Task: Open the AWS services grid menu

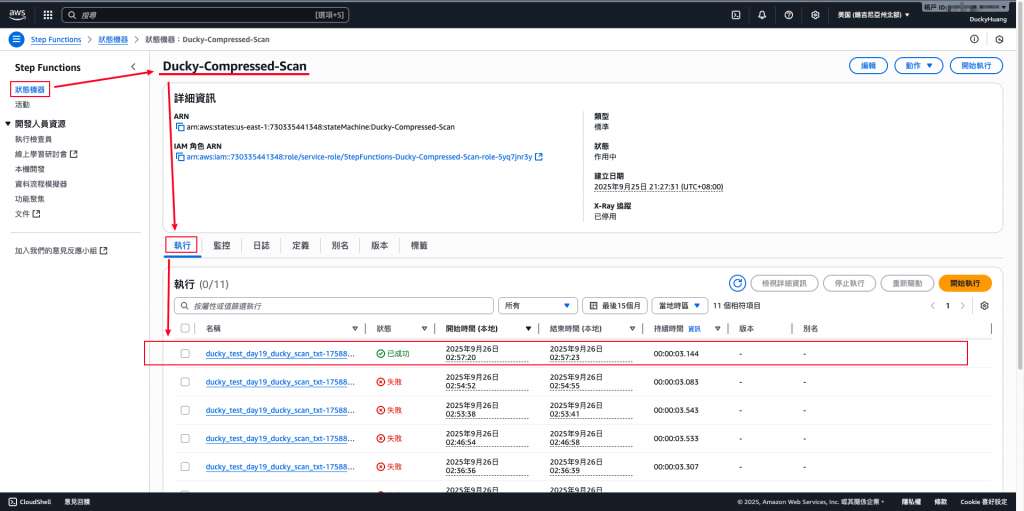Action: click(x=48, y=14)
